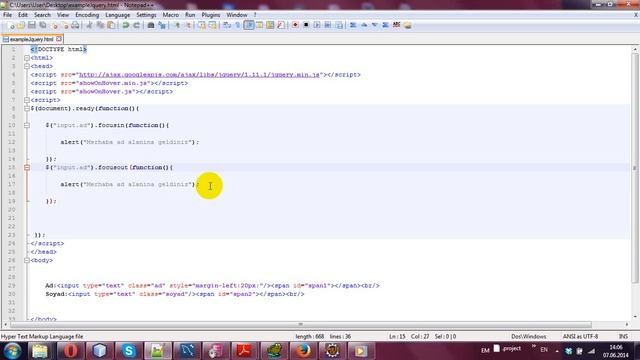Image resolution: width=640 pixels, height=360 pixels.
Task: Click the horizontal scrollbar thumb below the editor
Action: pos(300,324)
